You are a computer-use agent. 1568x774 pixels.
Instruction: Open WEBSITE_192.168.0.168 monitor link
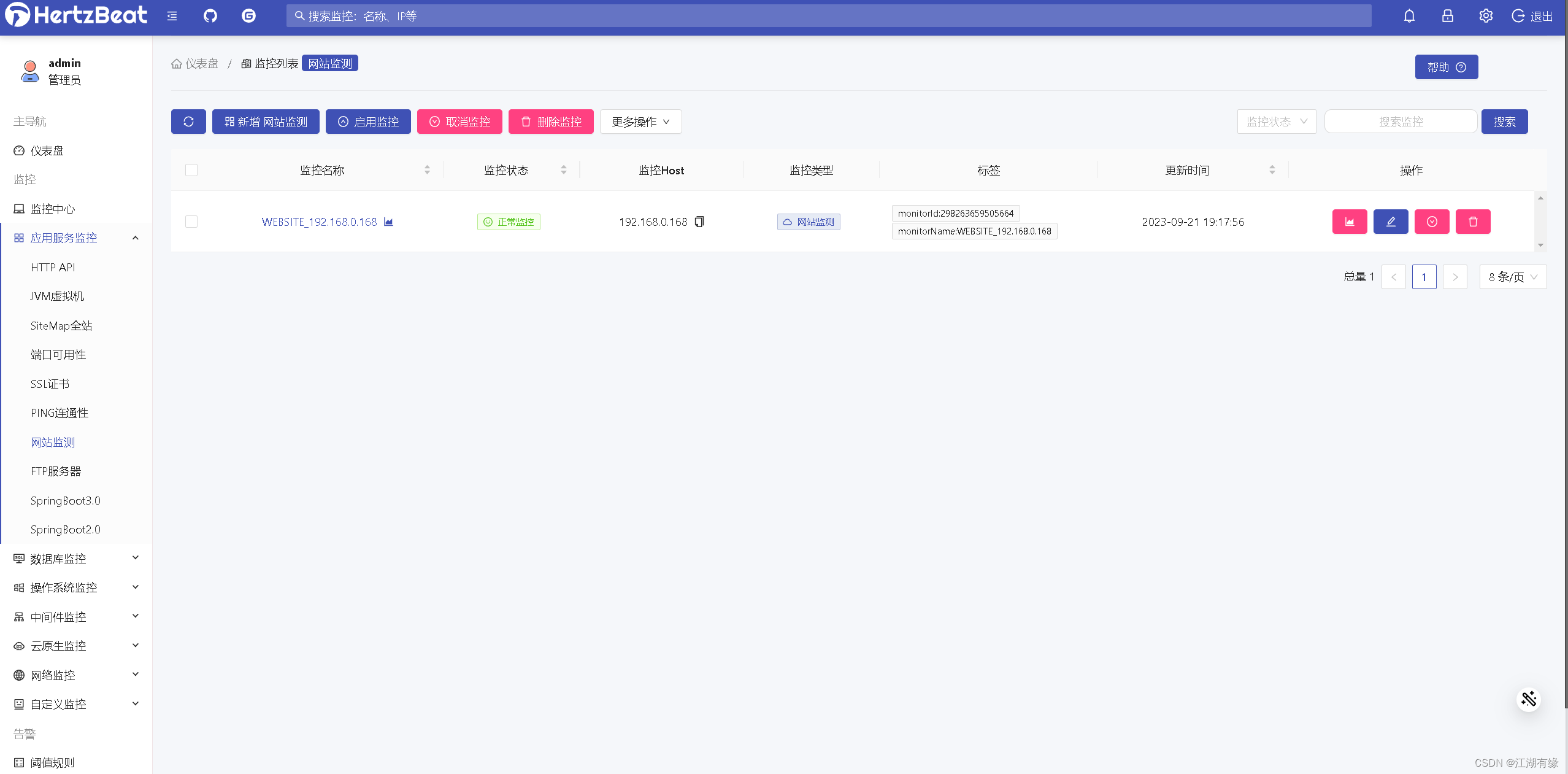point(319,222)
